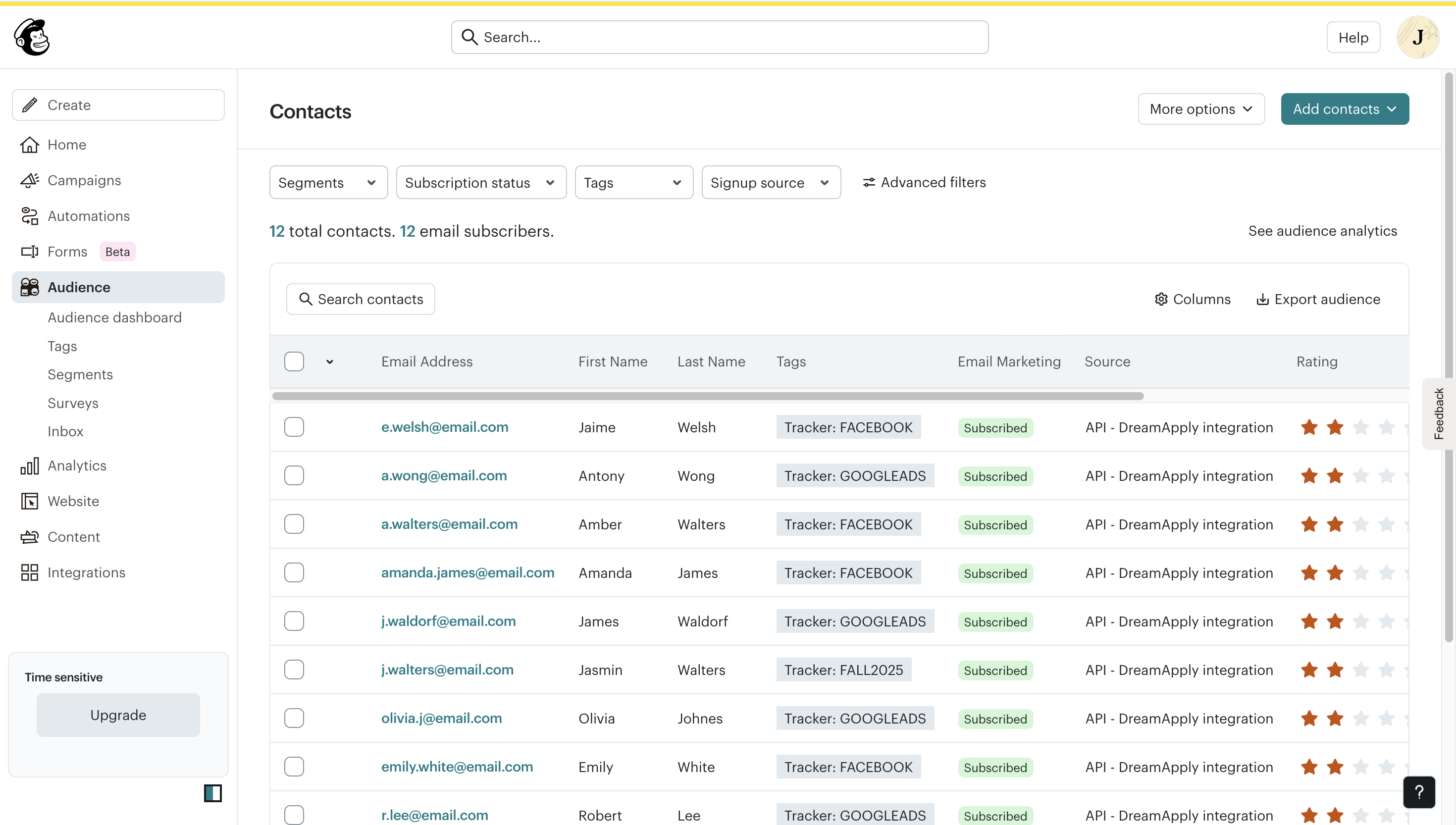The width and height of the screenshot is (1456, 825).
Task: Open Inbox under Audience menu
Action: pyautogui.click(x=65, y=431)
